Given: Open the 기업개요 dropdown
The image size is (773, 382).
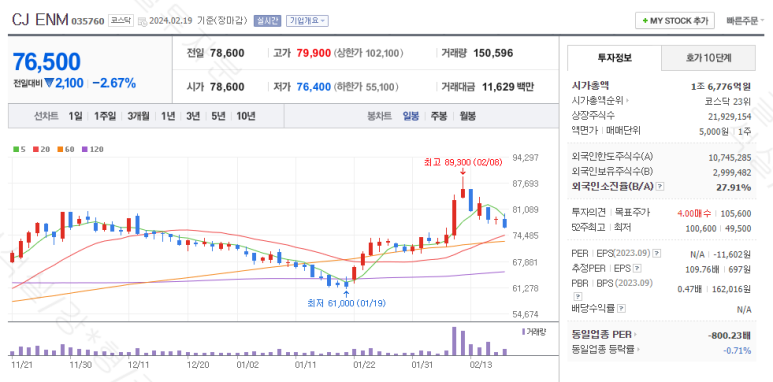Looking at the screenshot, I should [x=307, y=21].
